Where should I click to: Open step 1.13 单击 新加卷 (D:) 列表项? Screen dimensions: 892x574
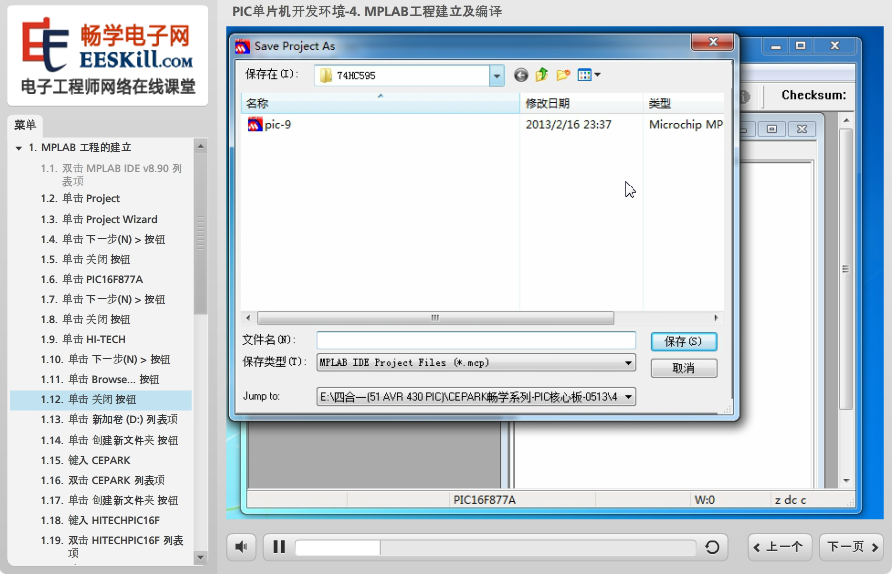[x=109, y=419]
